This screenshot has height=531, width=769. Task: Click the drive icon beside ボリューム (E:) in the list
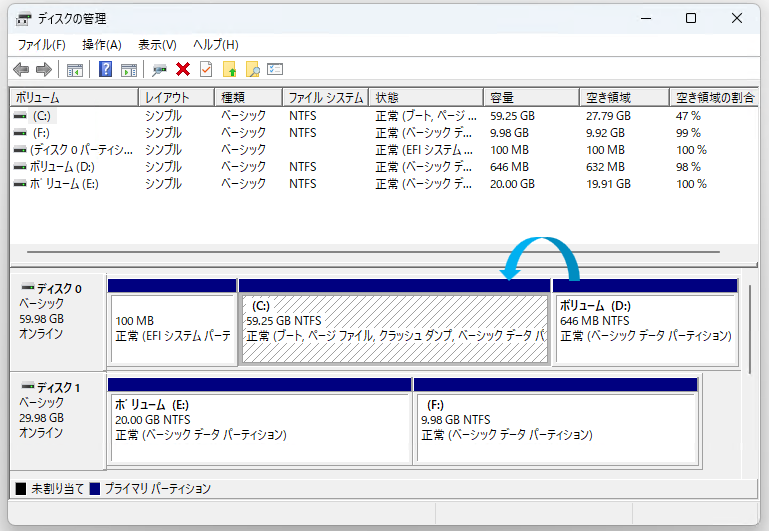point(20,184)
